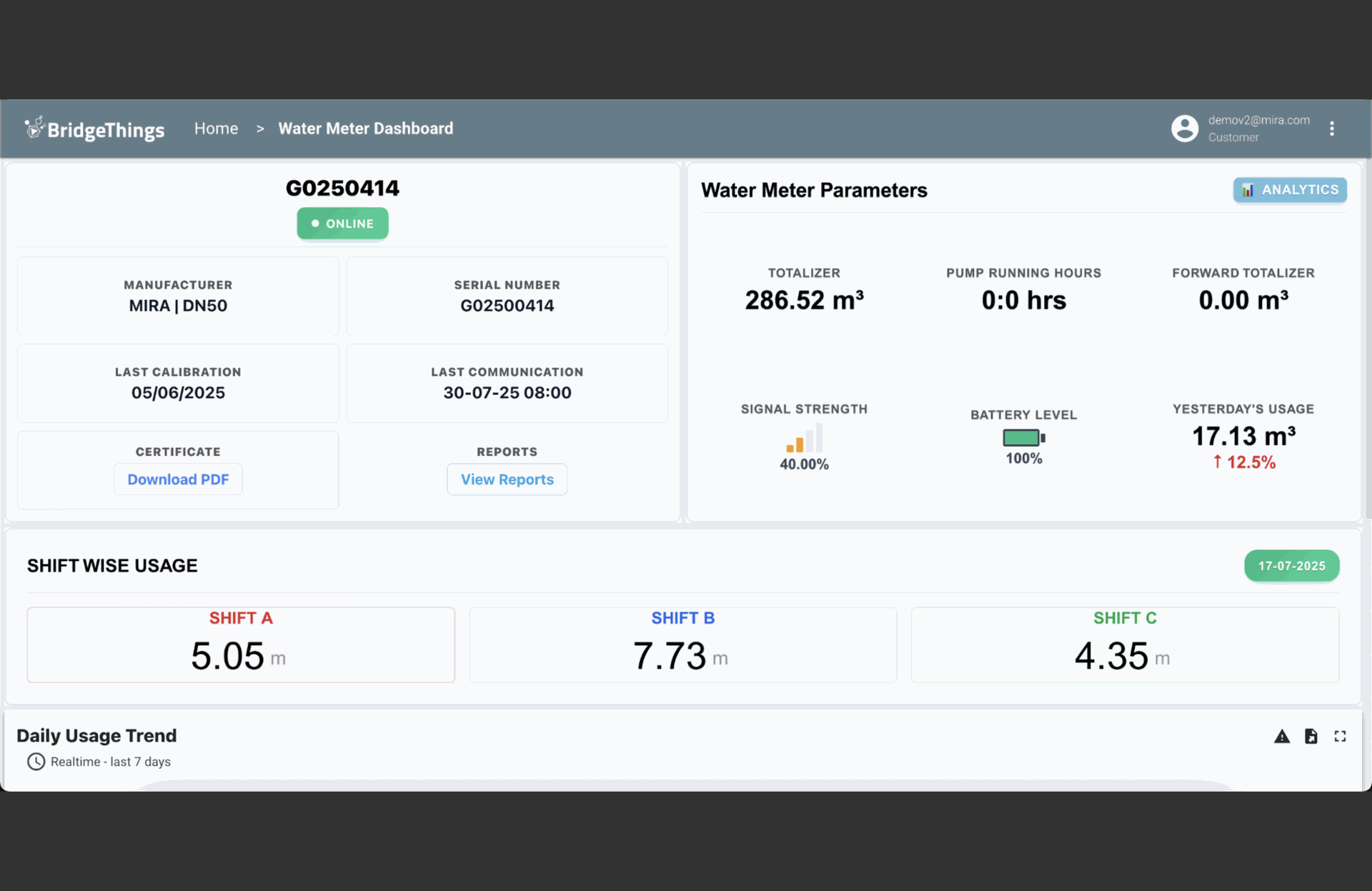Click the ONLINE status badge
The height and width of the screenshot is (891, 1372).
[342, 224]
